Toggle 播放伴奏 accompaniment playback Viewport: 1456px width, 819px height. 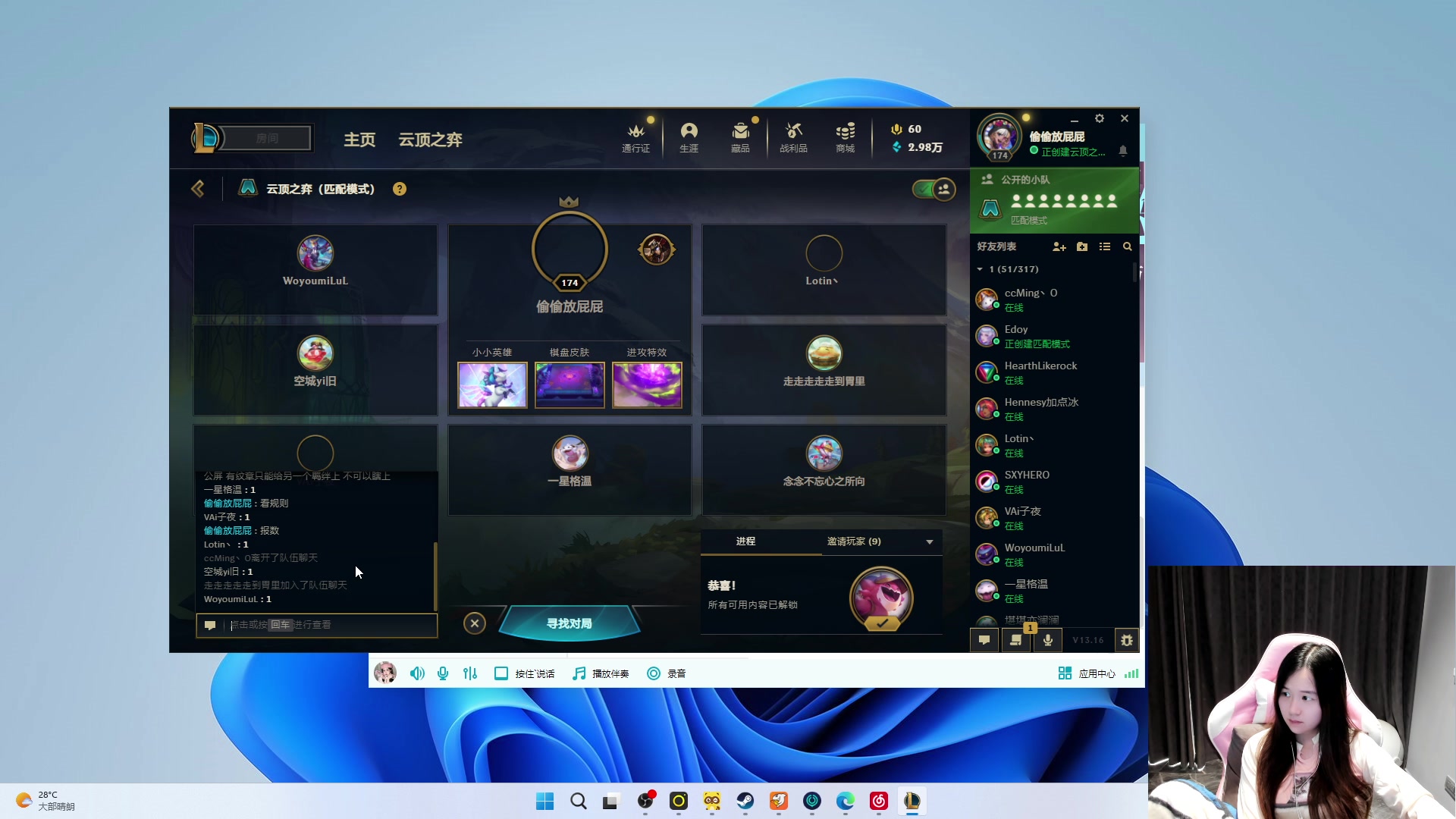601,673
